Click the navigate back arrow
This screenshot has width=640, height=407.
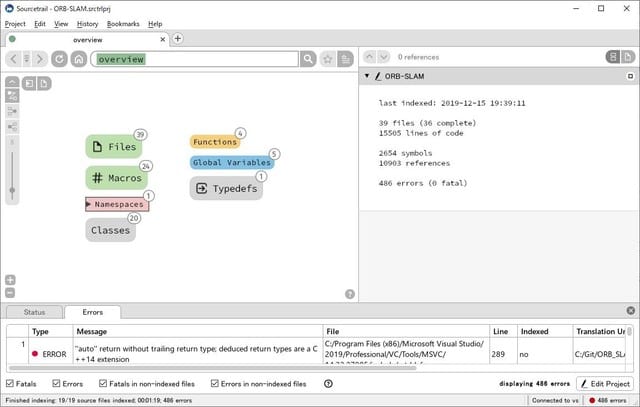14,59
